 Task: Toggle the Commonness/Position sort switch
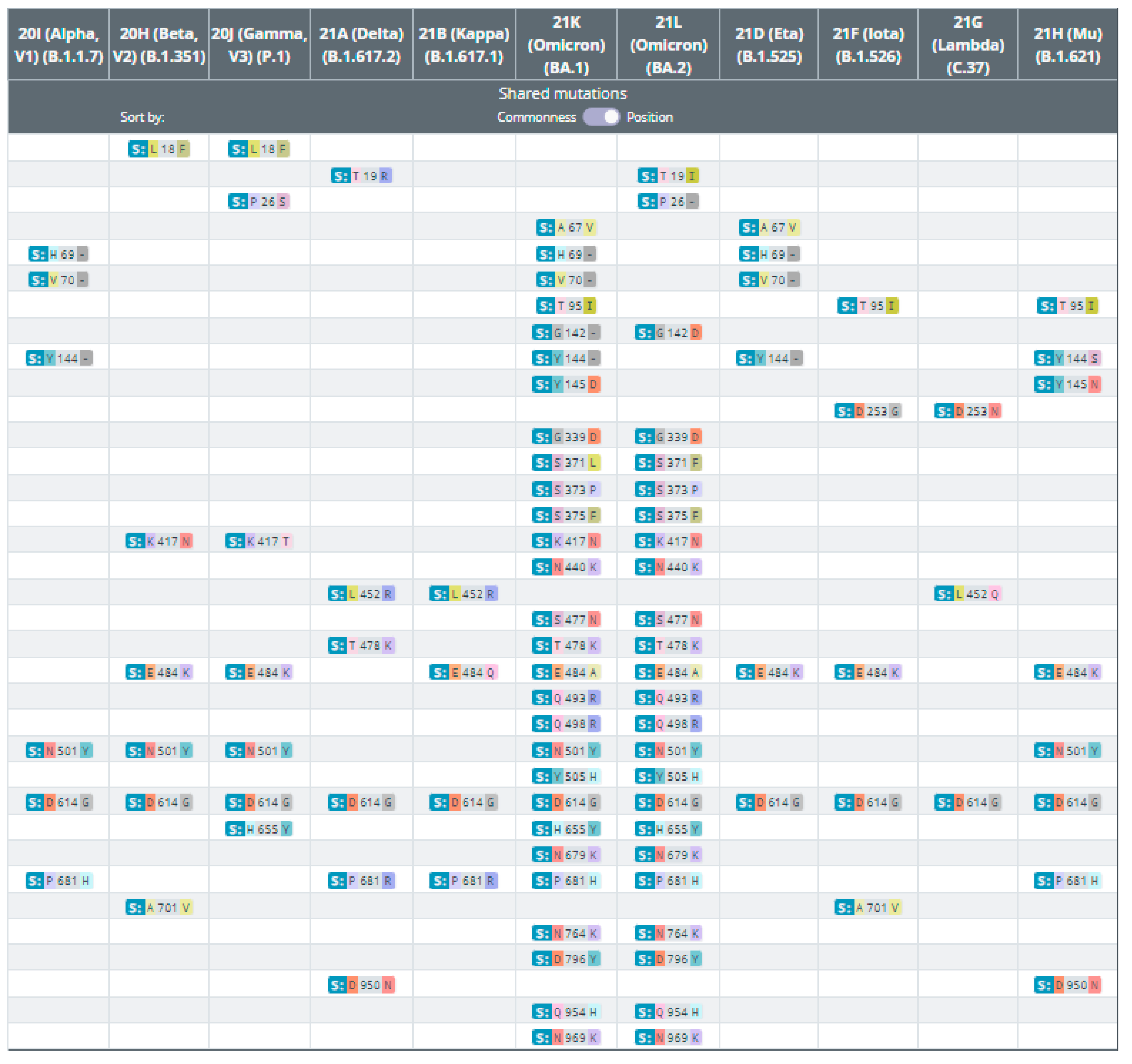coord(601,117)
